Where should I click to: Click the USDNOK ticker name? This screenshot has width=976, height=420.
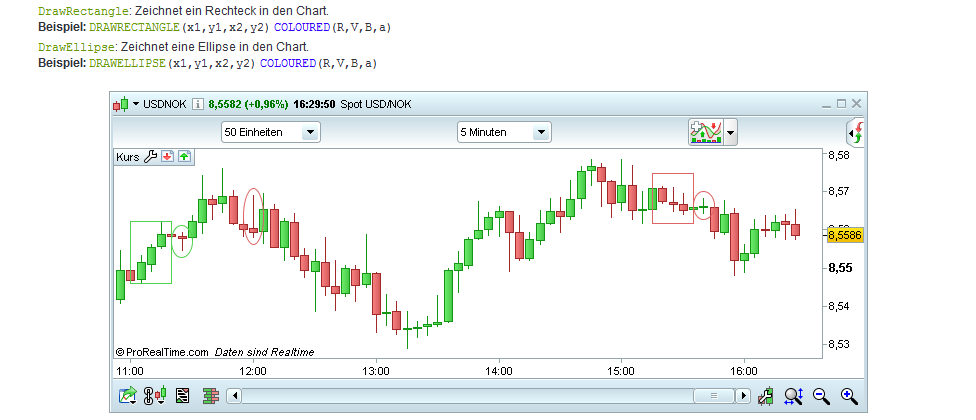point(165,104)
